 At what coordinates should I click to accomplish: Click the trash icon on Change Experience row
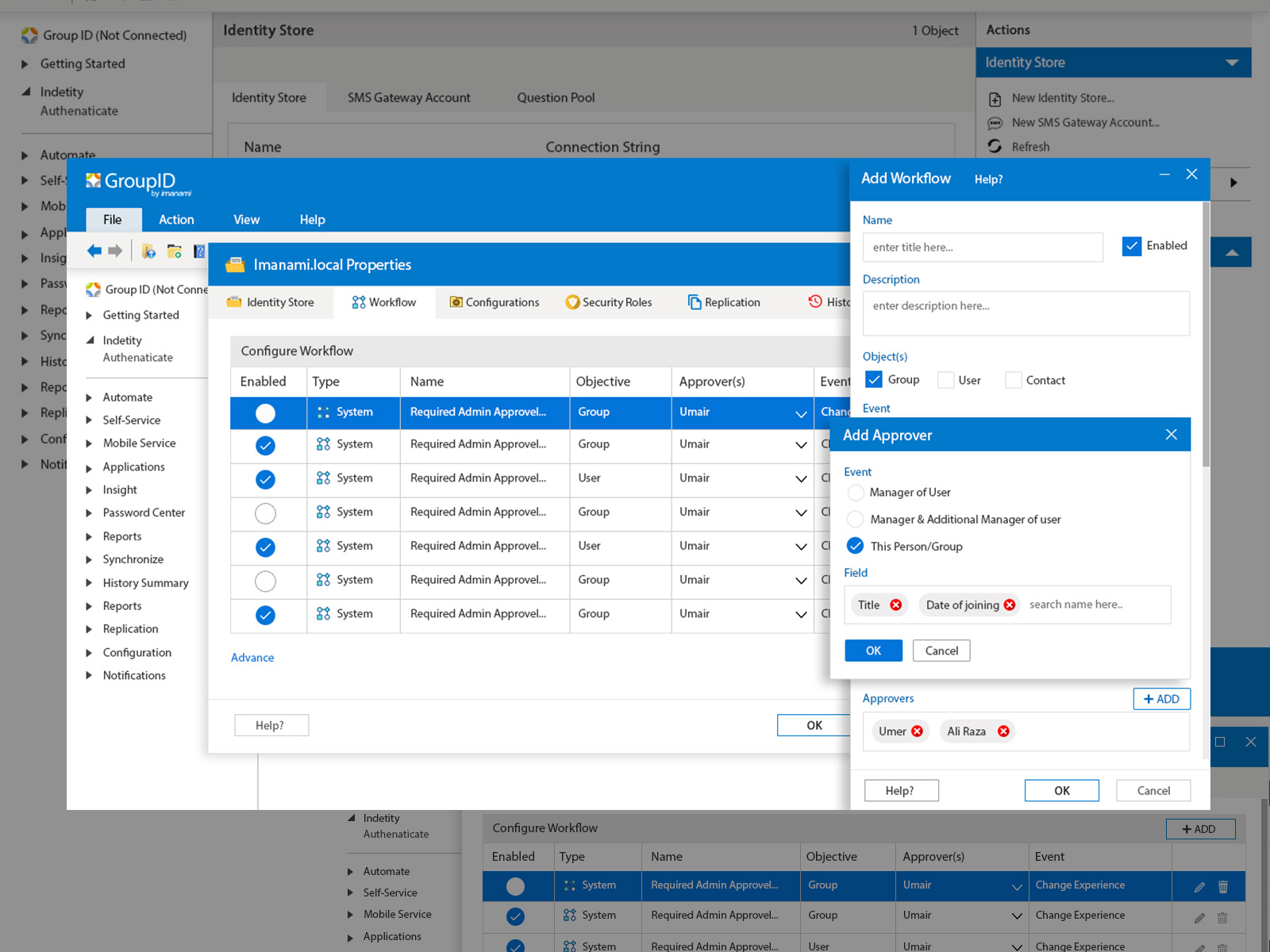point(1222,886)
